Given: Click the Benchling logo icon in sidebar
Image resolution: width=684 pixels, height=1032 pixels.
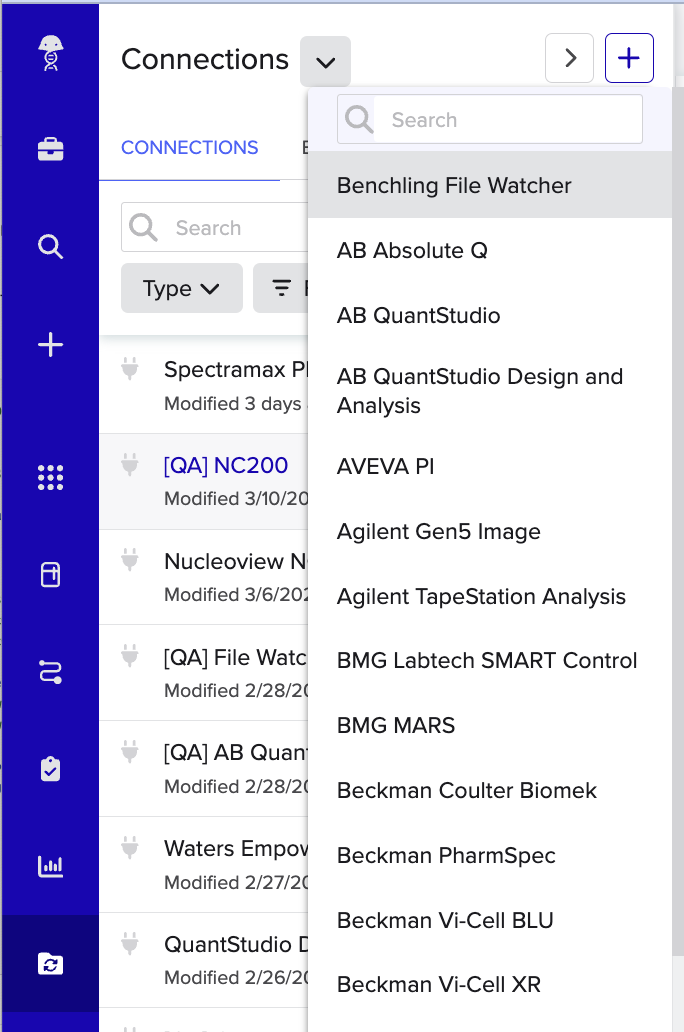Looking at the screenshot, I should [x=51, y=53].
